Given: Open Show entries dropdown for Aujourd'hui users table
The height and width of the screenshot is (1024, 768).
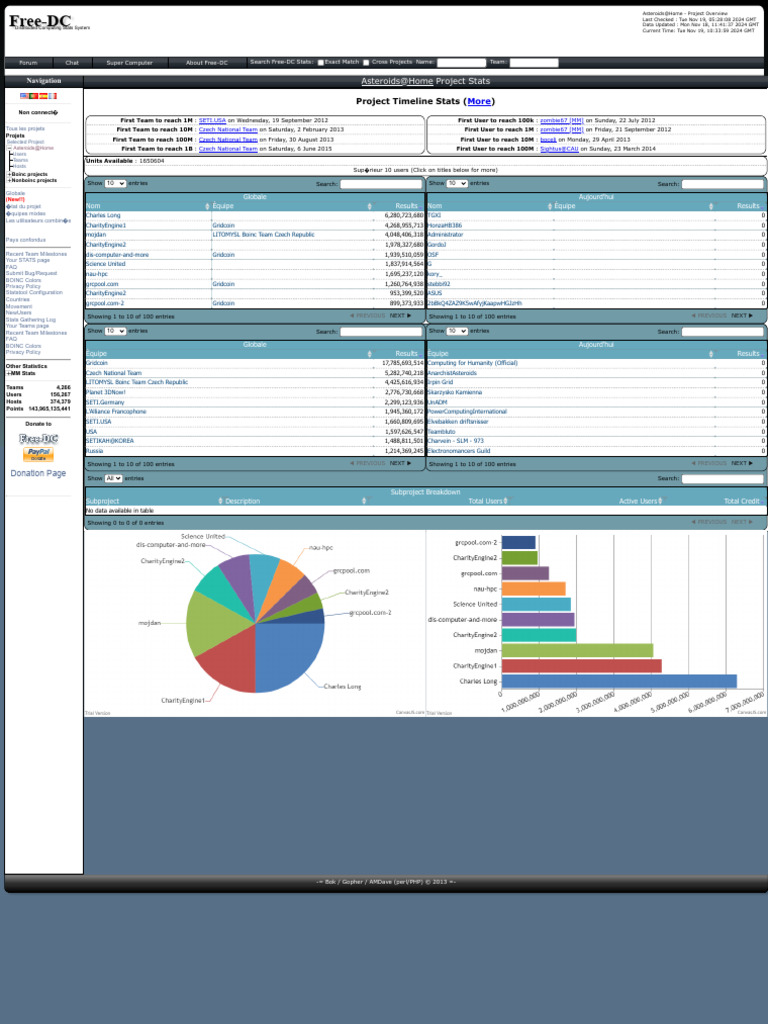Looking at the screenshot, I should click(x=457, y=184).
